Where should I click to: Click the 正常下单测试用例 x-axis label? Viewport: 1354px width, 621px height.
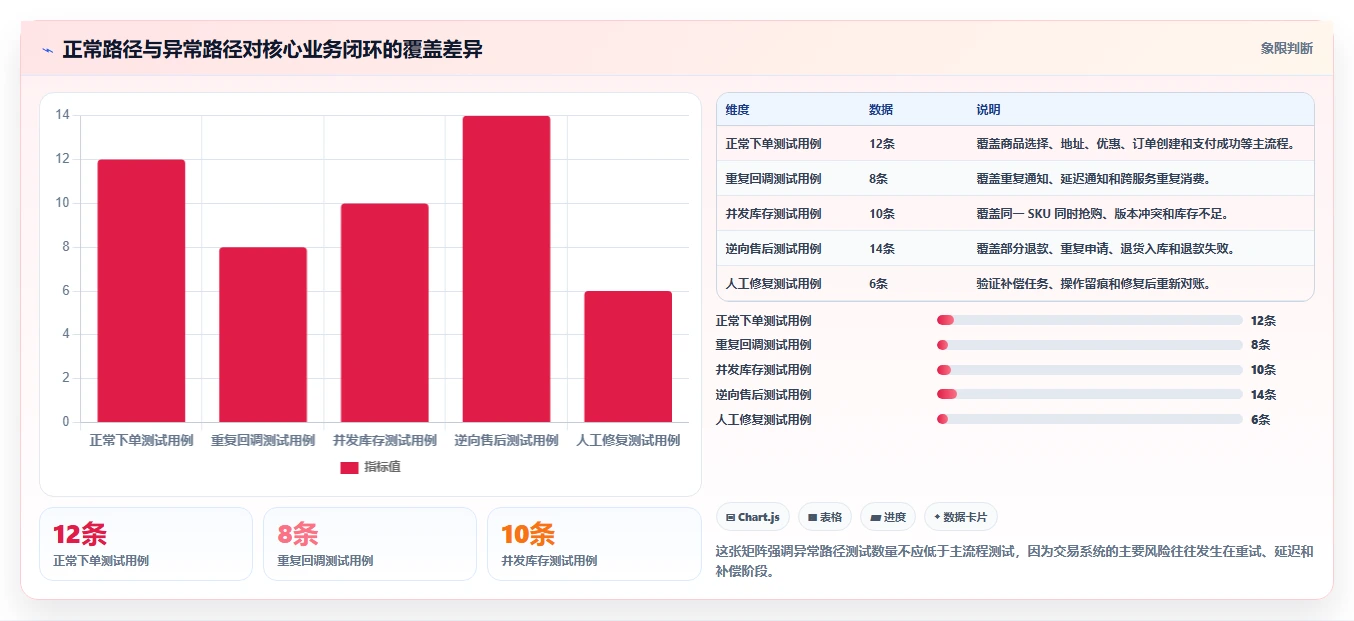click(141, 441)
